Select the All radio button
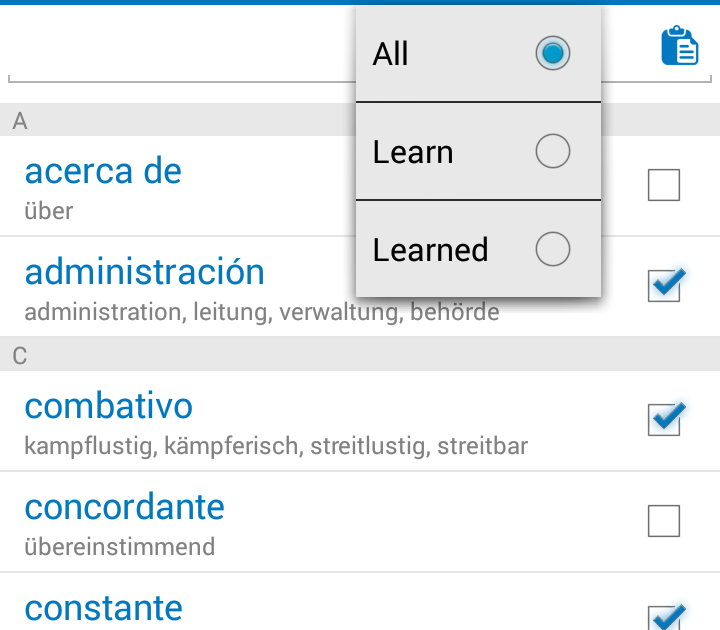 click(x=553, y=53)
